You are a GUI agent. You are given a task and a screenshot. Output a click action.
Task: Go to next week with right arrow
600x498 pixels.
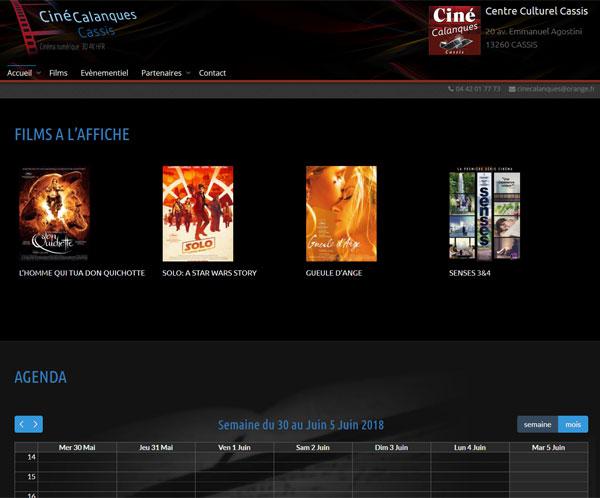tap(36, 424)
